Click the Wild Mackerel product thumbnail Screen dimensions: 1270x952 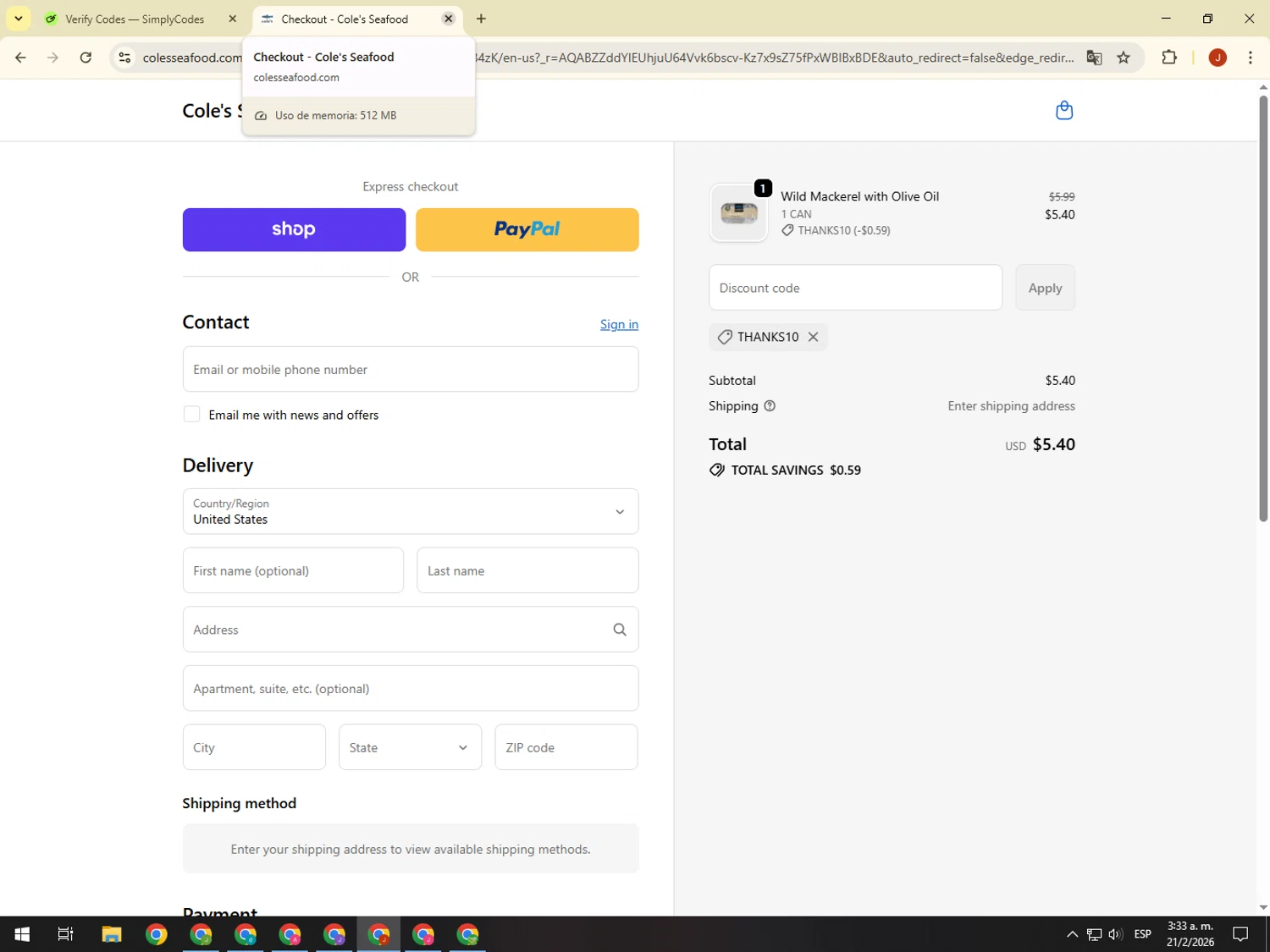738,213
